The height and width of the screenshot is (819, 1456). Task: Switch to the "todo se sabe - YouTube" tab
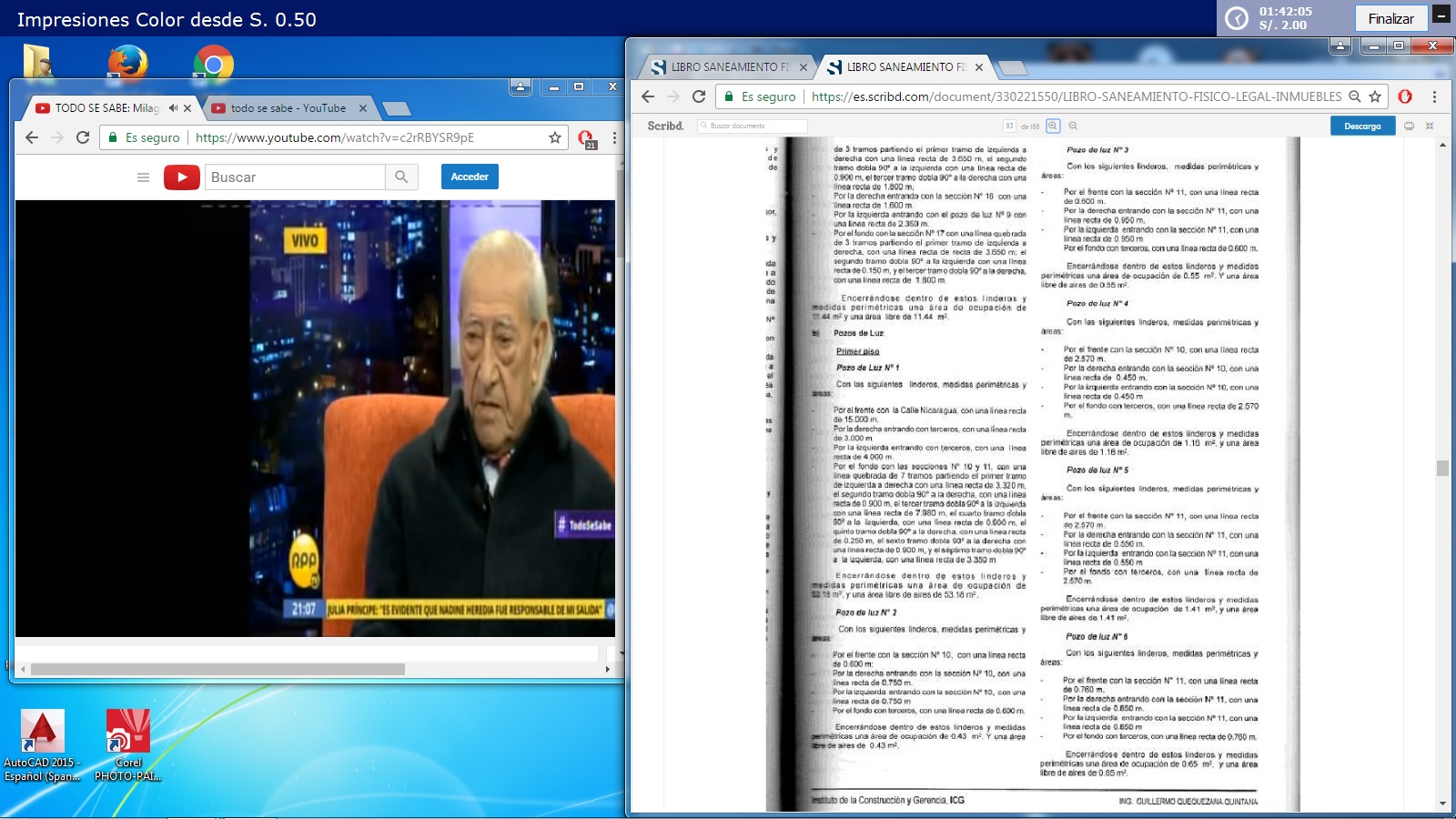coord(288,108)
